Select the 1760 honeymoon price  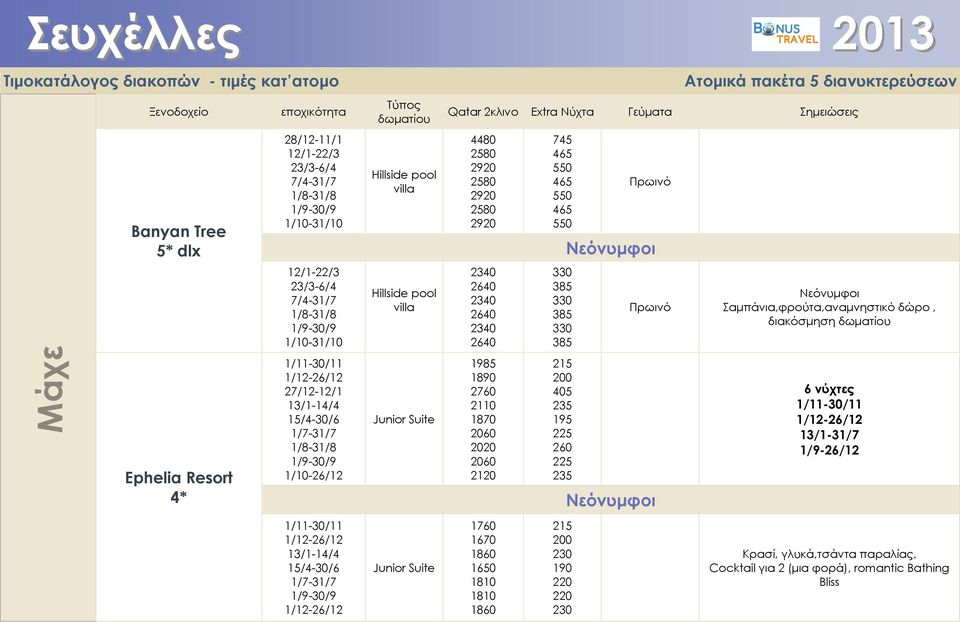click(x=482, y=526)
